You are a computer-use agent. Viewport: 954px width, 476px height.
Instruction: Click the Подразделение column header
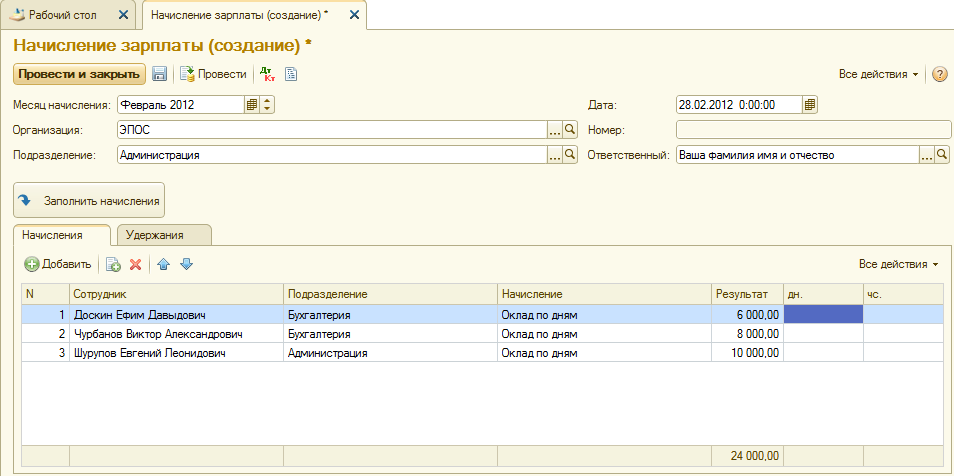pos(391,294)
